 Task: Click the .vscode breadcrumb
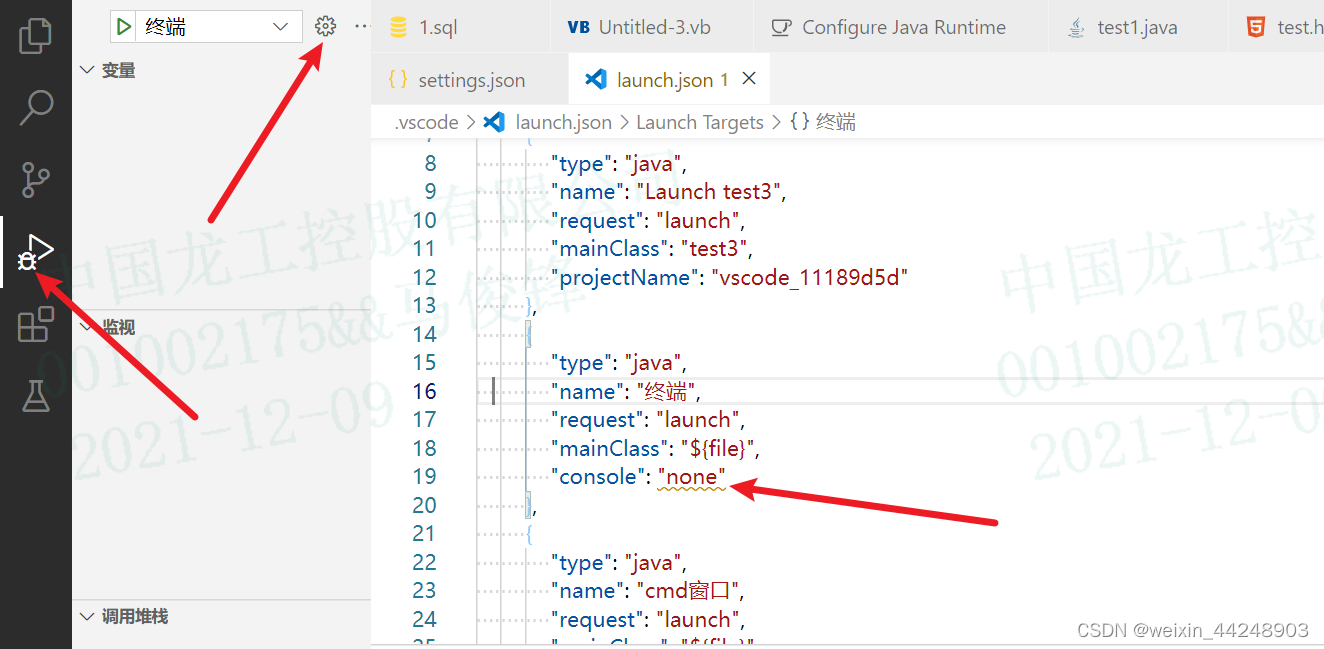[x=426, y=123]
